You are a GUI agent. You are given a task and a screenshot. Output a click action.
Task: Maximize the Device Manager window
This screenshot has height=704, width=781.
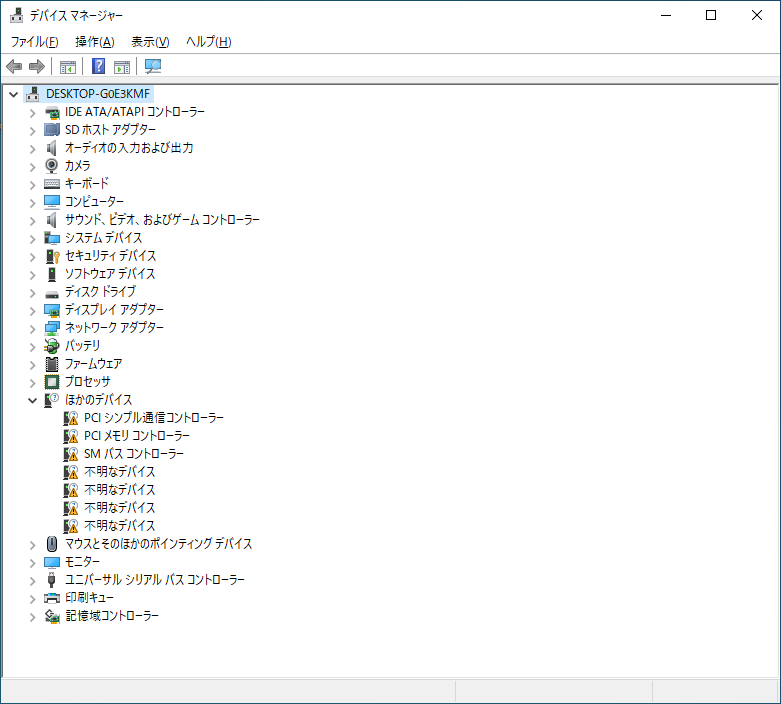[x=711, y=15]
